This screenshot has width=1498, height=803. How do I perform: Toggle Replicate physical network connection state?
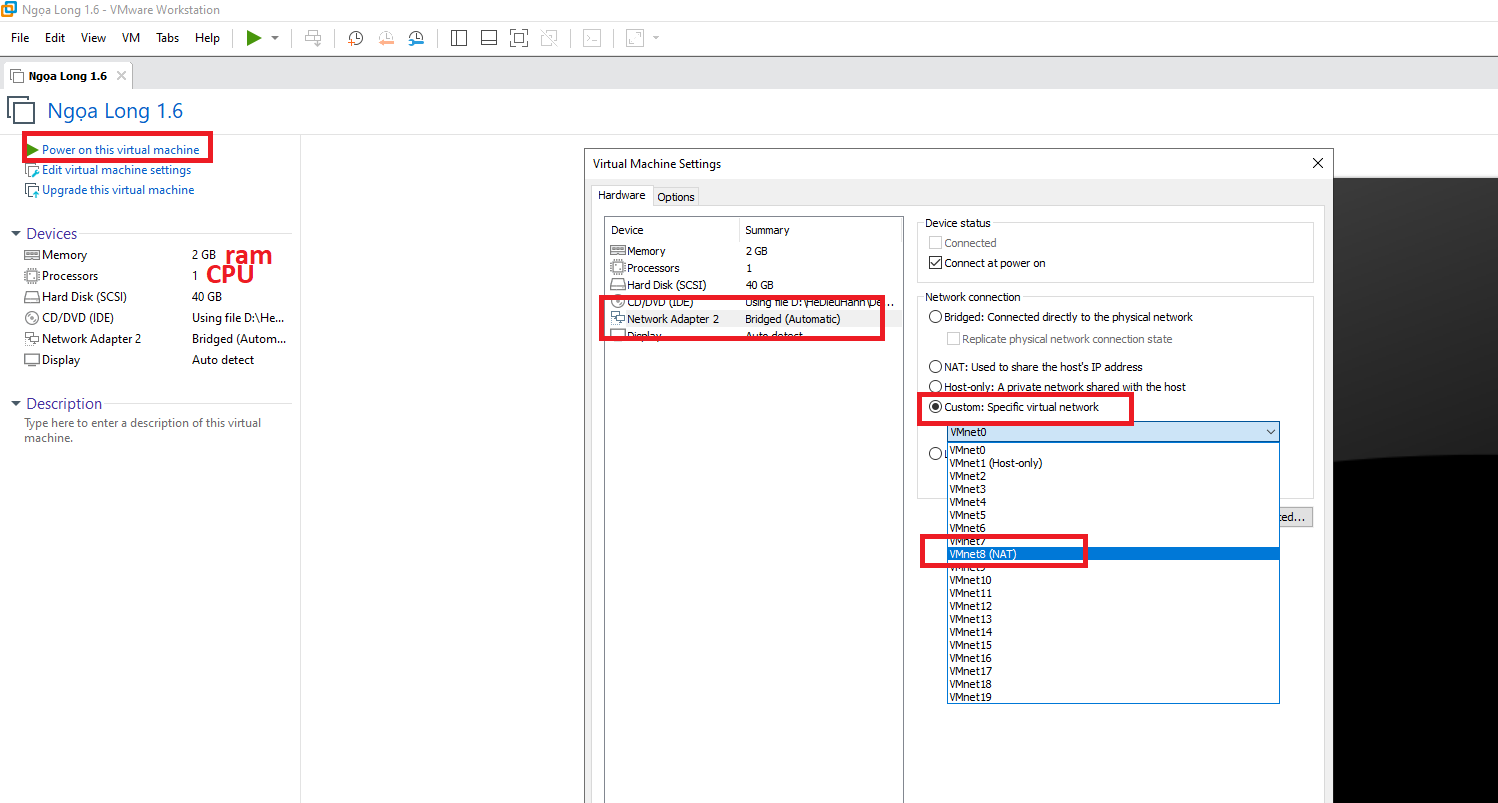click(953, 339)
